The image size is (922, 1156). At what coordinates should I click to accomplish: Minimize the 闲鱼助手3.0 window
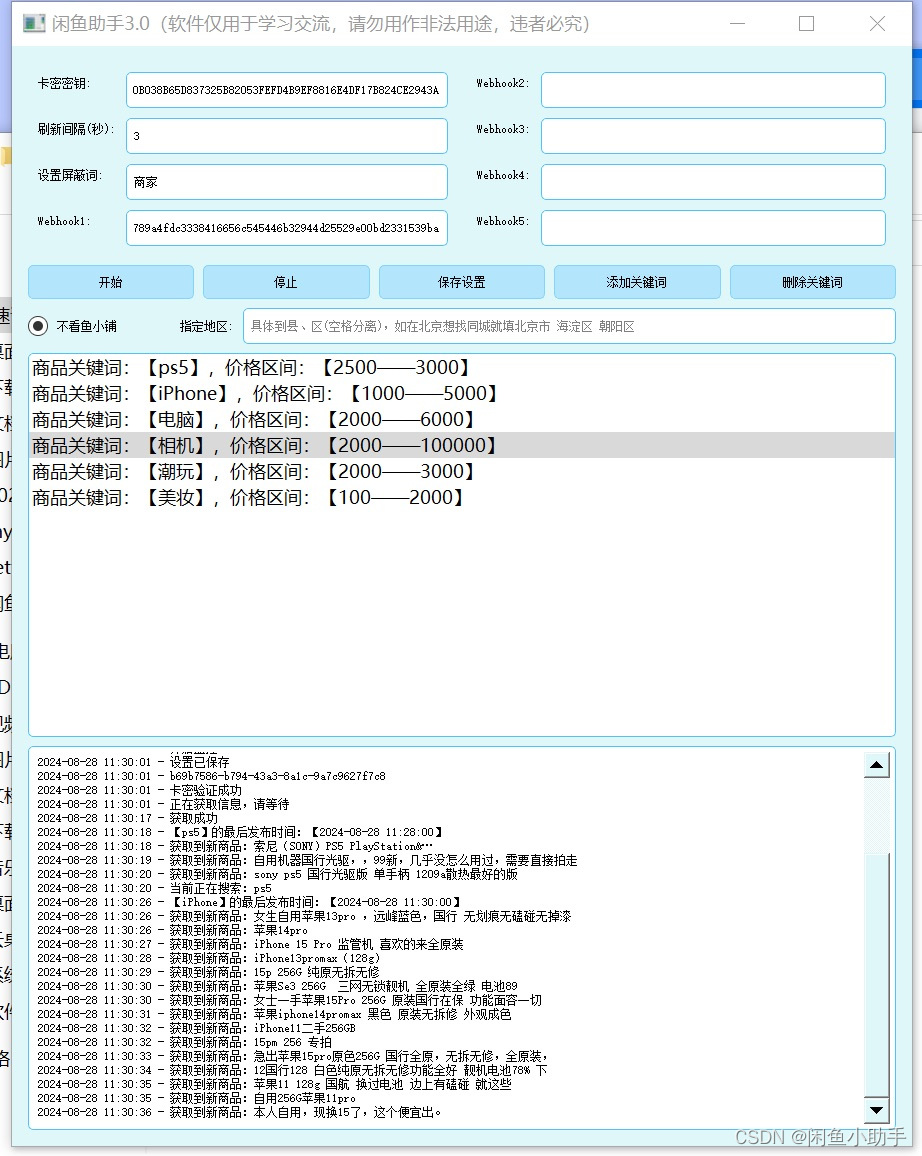[x=737, y=24]
